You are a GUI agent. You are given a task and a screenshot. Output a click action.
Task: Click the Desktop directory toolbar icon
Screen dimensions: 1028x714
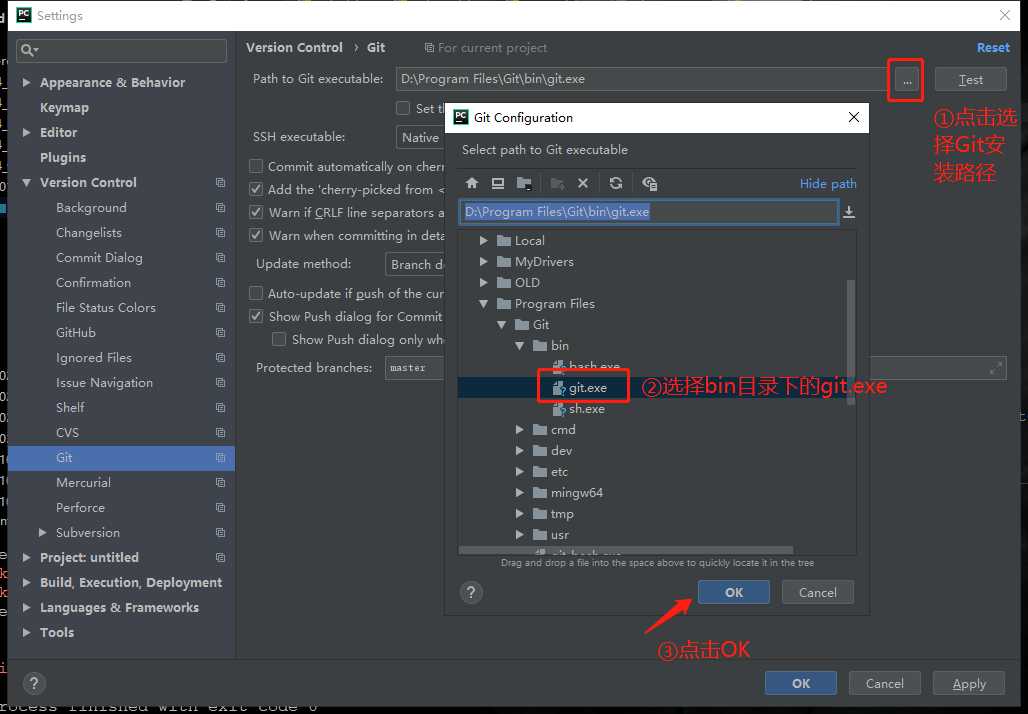498,184
